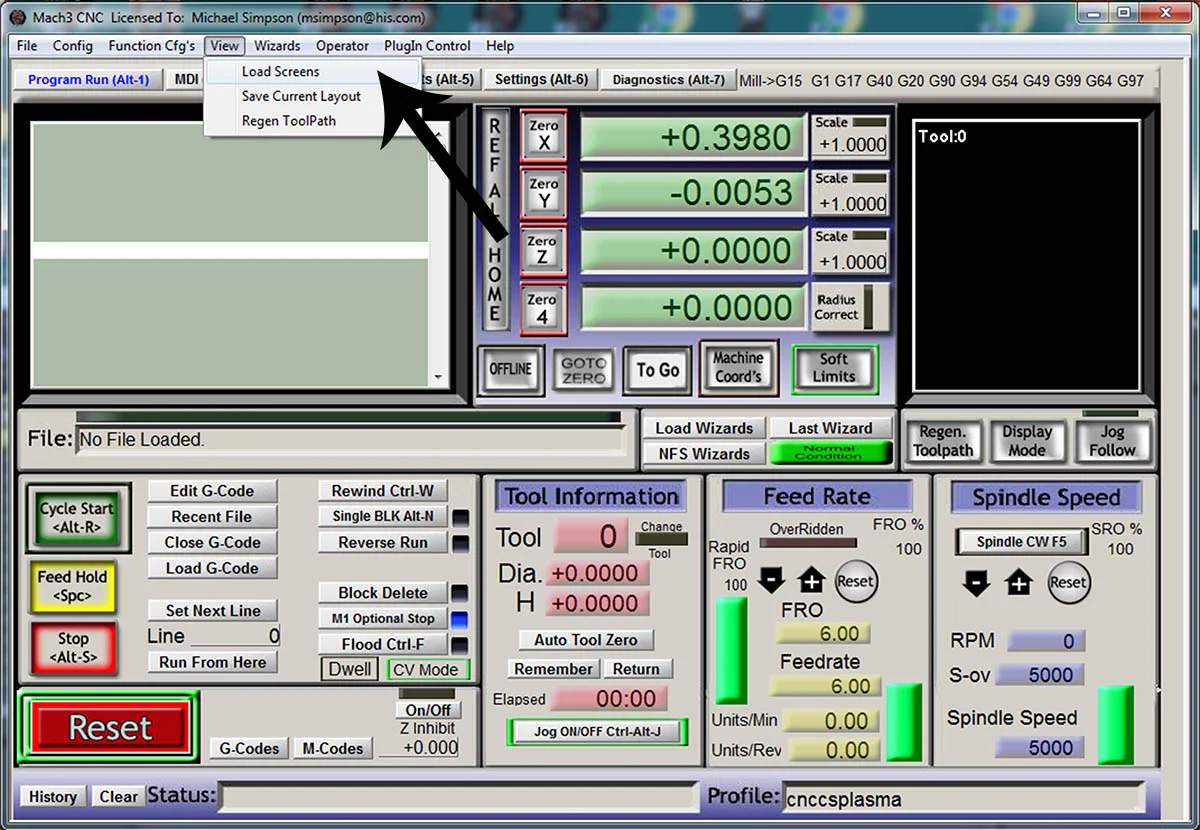This screenshot has height=830, width=1200.
Task: Toggle CV Mode
Action: 427,670
